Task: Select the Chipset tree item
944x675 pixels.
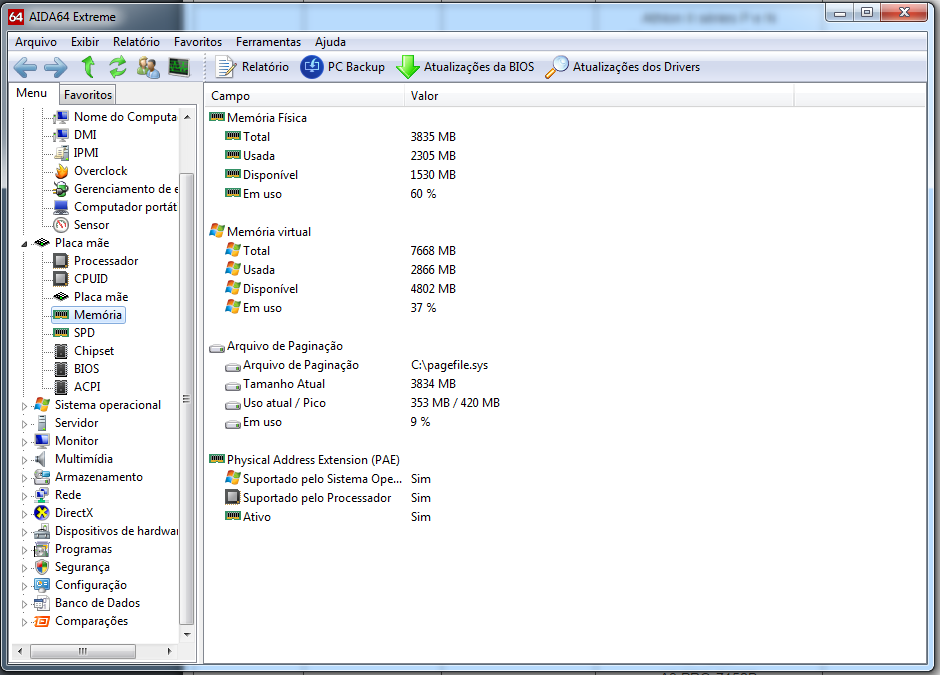Action: pyautogui.click(x=84, y=351)
